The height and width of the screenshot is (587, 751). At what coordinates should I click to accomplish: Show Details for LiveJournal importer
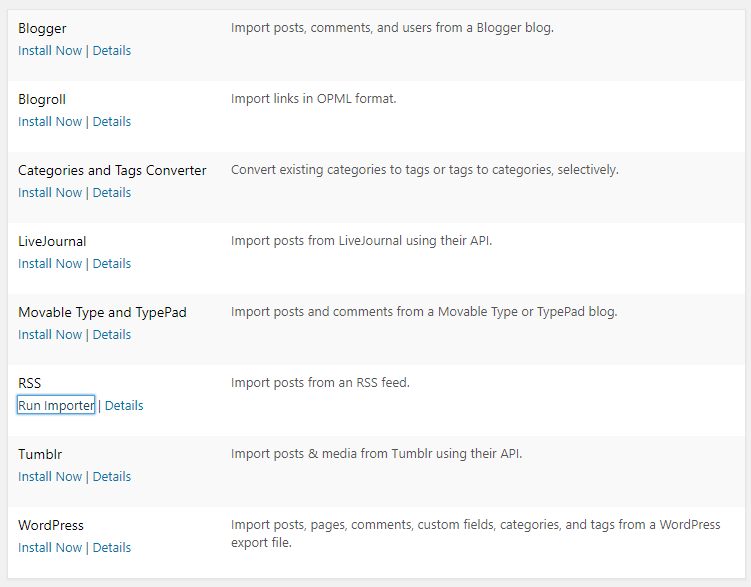pyautogui.click(x=111, y=264)
